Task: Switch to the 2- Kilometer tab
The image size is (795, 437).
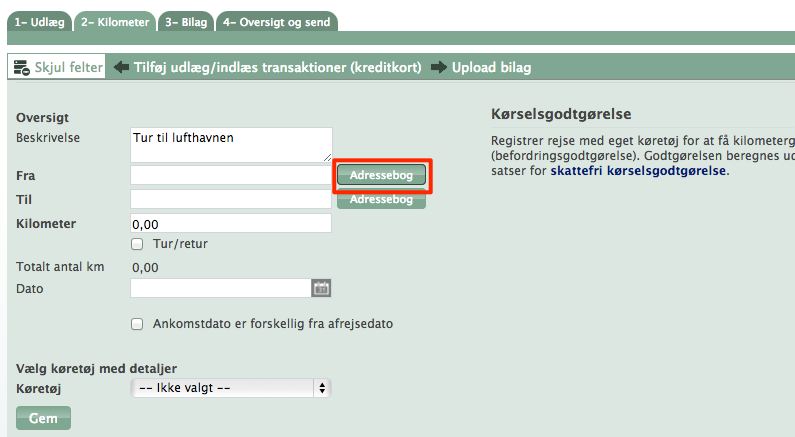Action: [x=115, y=22]
